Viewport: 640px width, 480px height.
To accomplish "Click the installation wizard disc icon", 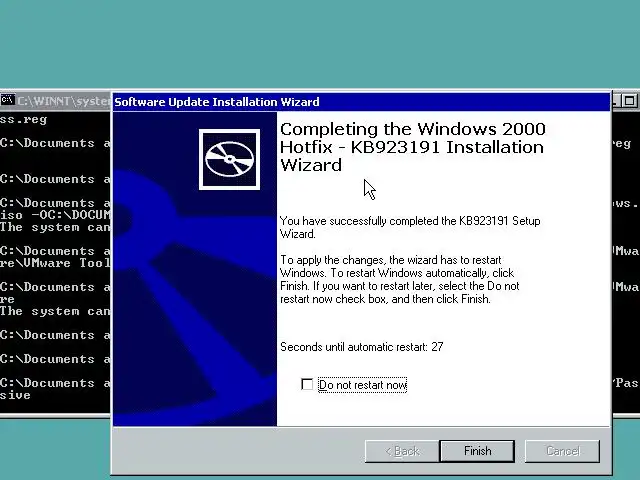I will point(229,159).
